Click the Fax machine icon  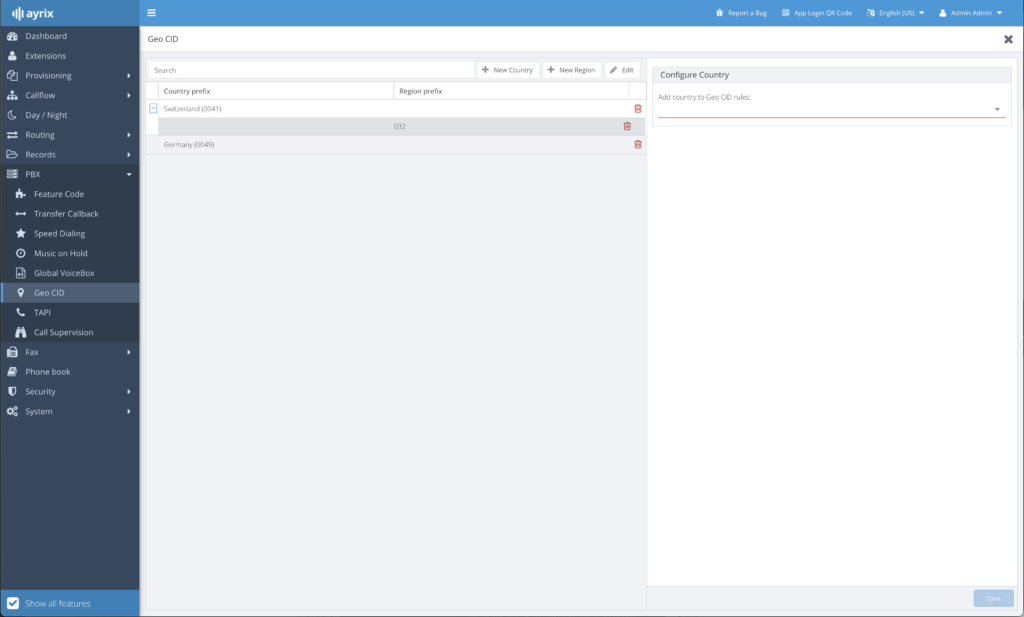click(12, 352)
